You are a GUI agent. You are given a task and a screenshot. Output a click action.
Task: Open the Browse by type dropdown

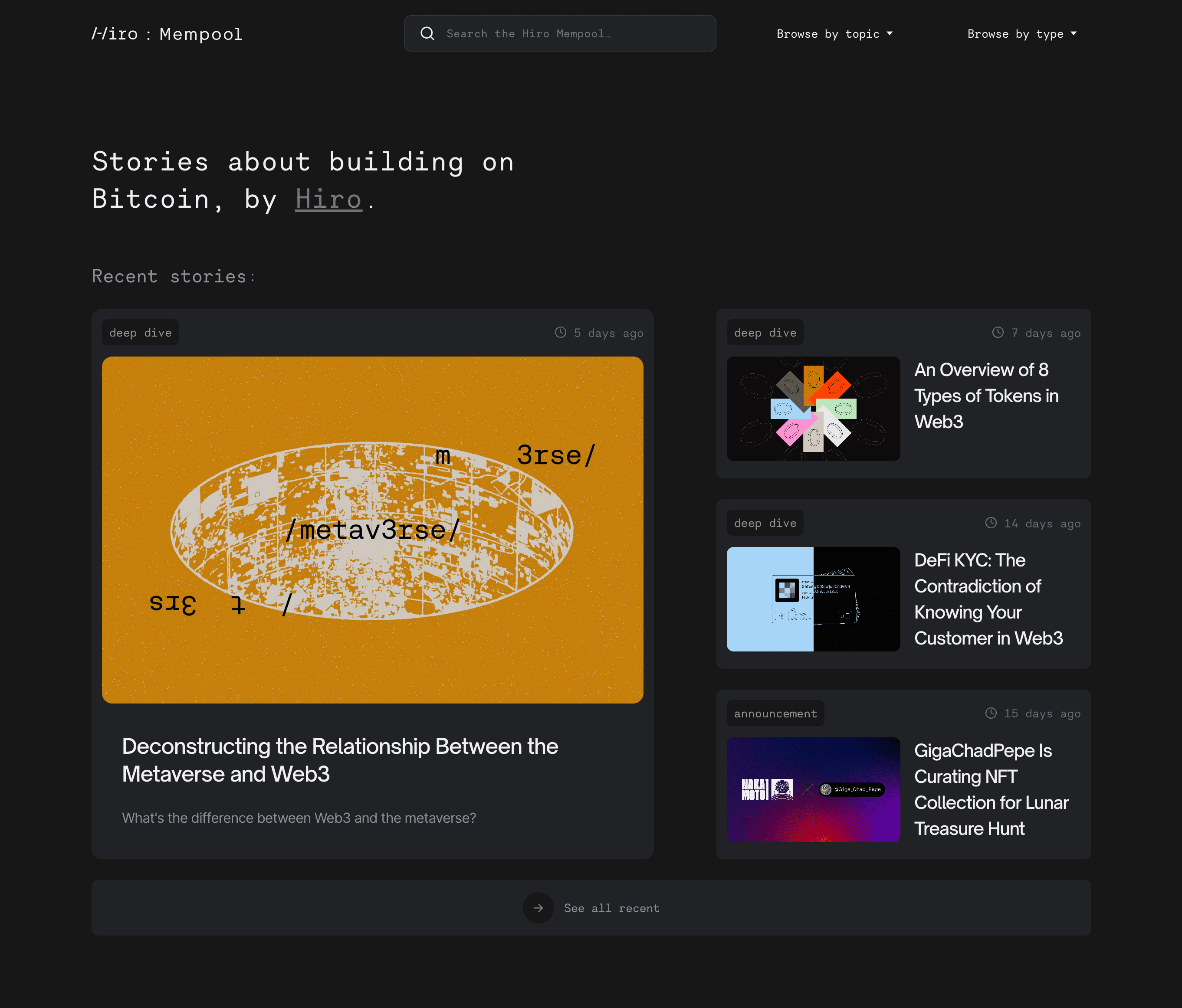(1022, 34)
